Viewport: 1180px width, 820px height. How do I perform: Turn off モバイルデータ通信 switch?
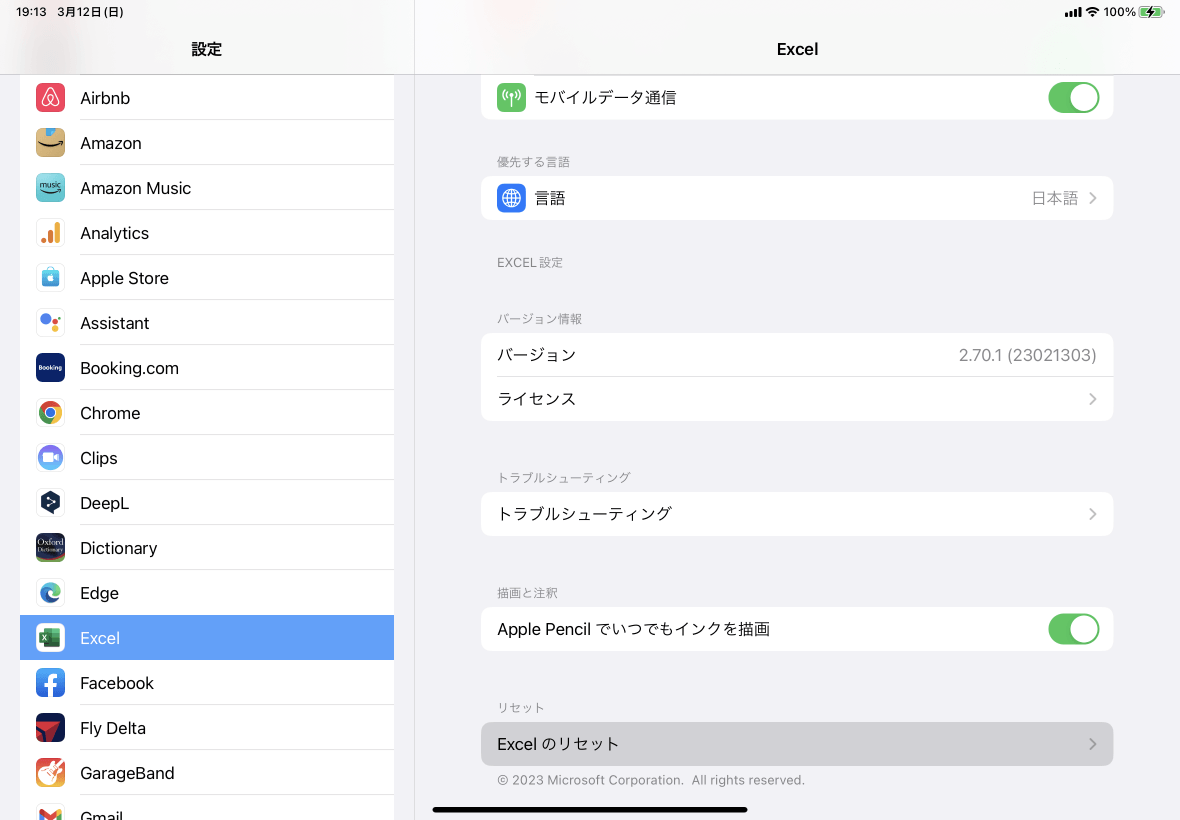click(1073, 98)
